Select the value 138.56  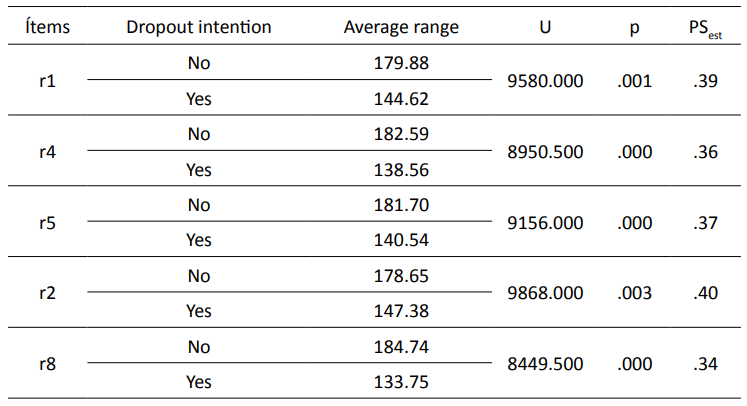tap(401, 170)
